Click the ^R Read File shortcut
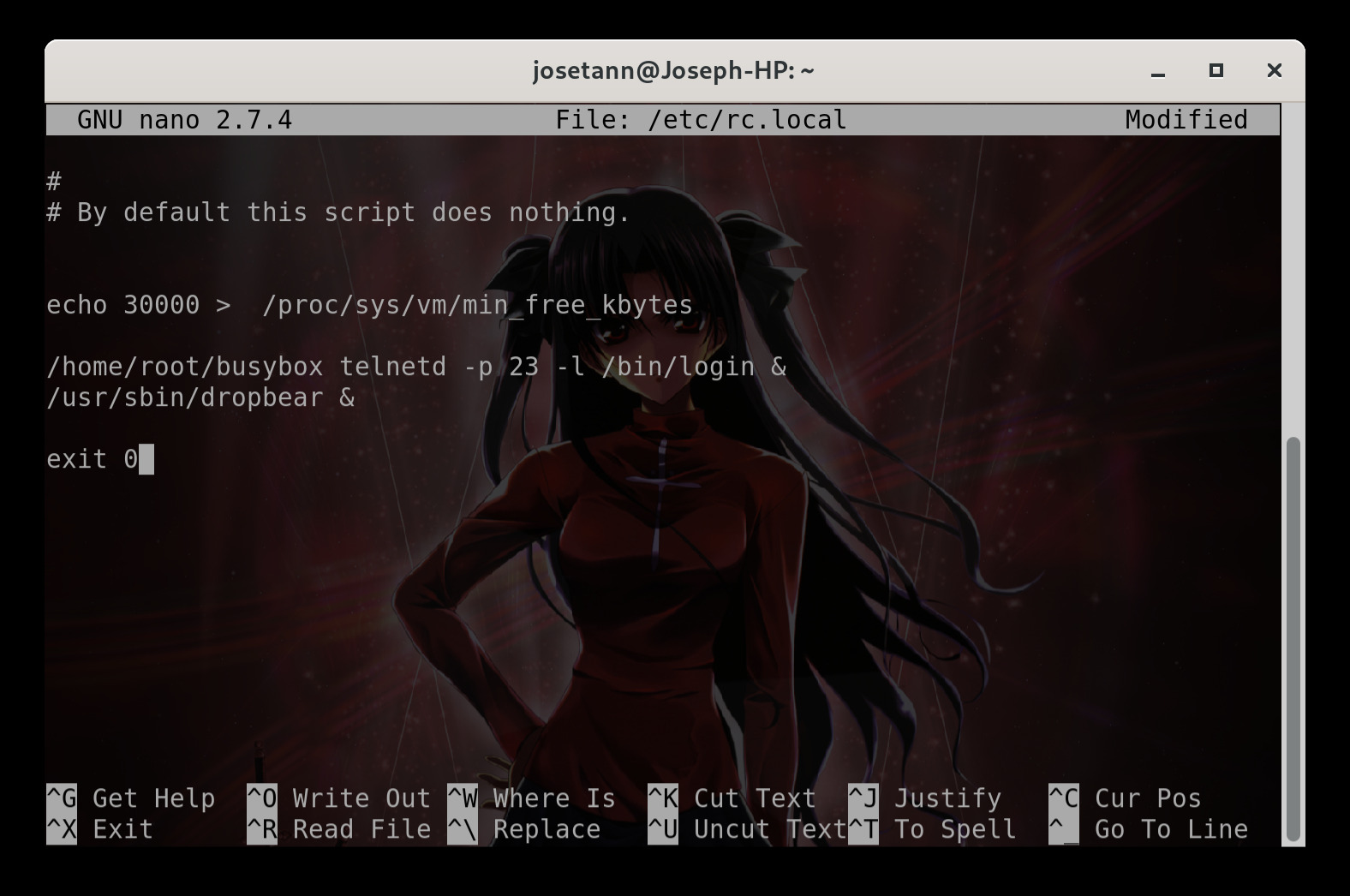The image size is (1350, 896). coord(338,829)
